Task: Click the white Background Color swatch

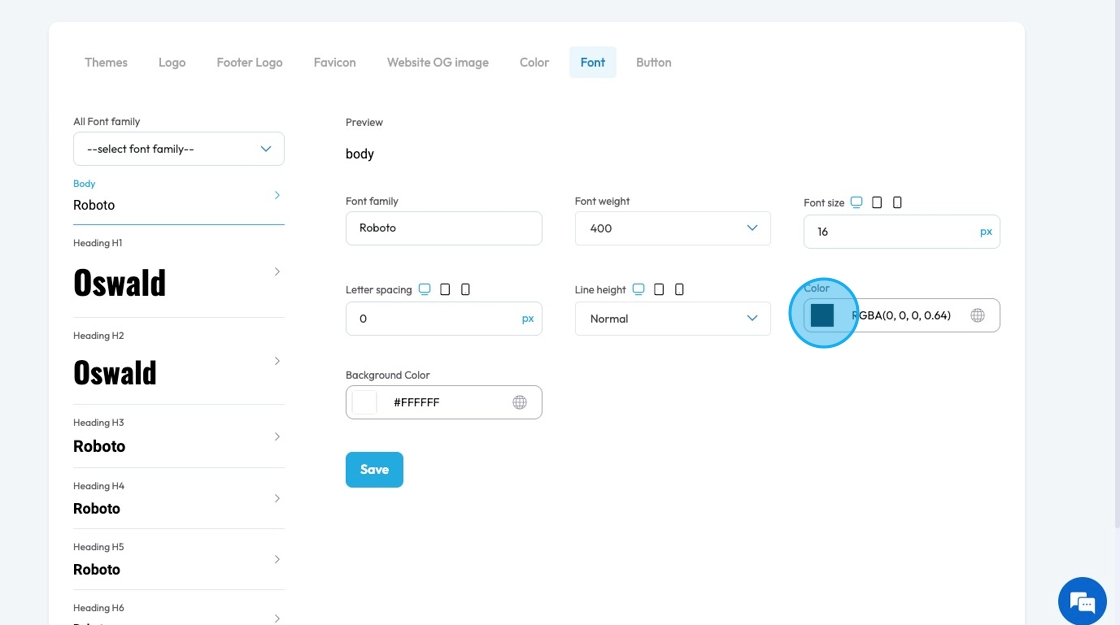Action: click(x=364, y=402)
